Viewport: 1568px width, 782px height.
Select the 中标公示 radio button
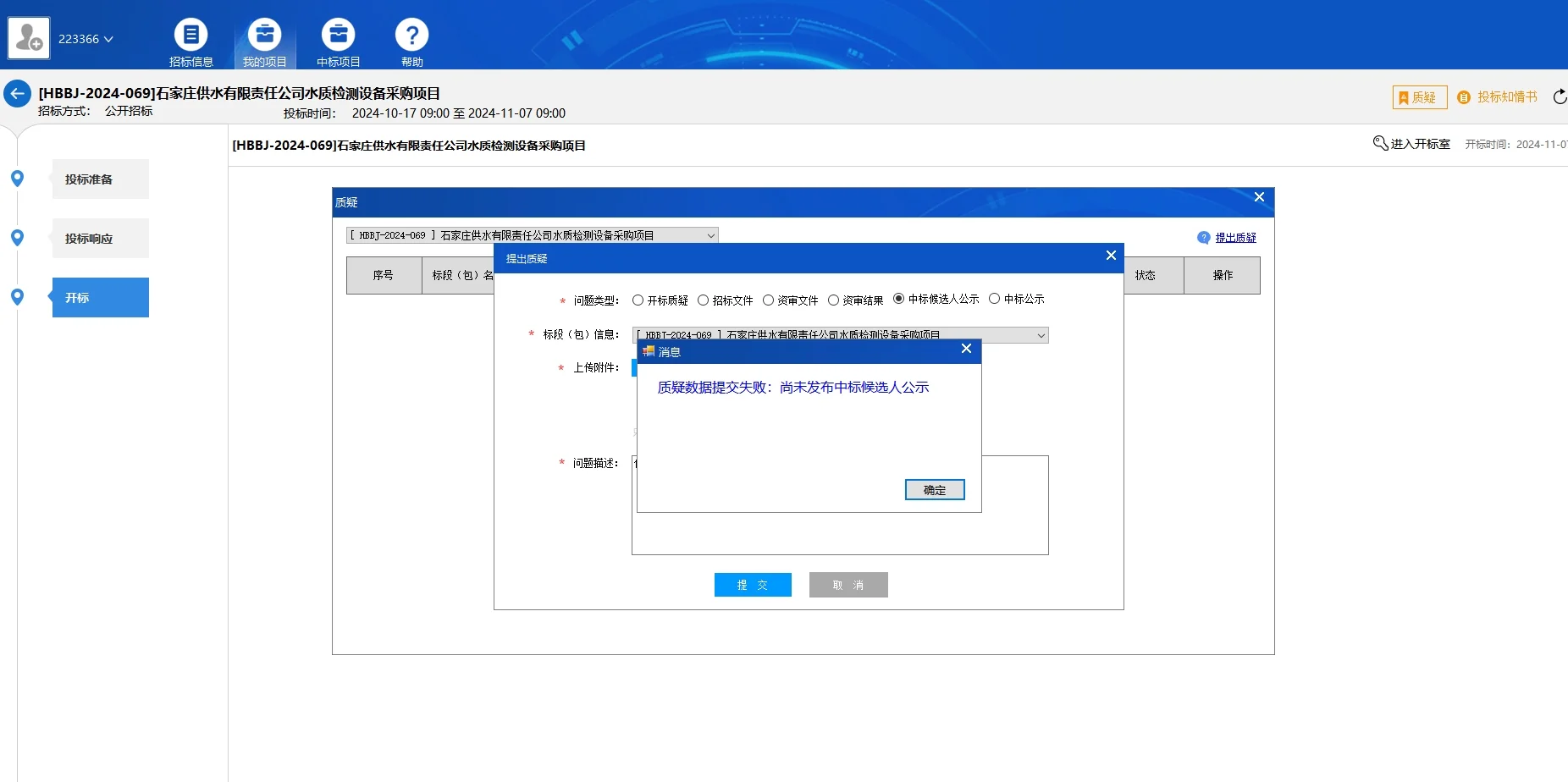click(x=995, y=299)
